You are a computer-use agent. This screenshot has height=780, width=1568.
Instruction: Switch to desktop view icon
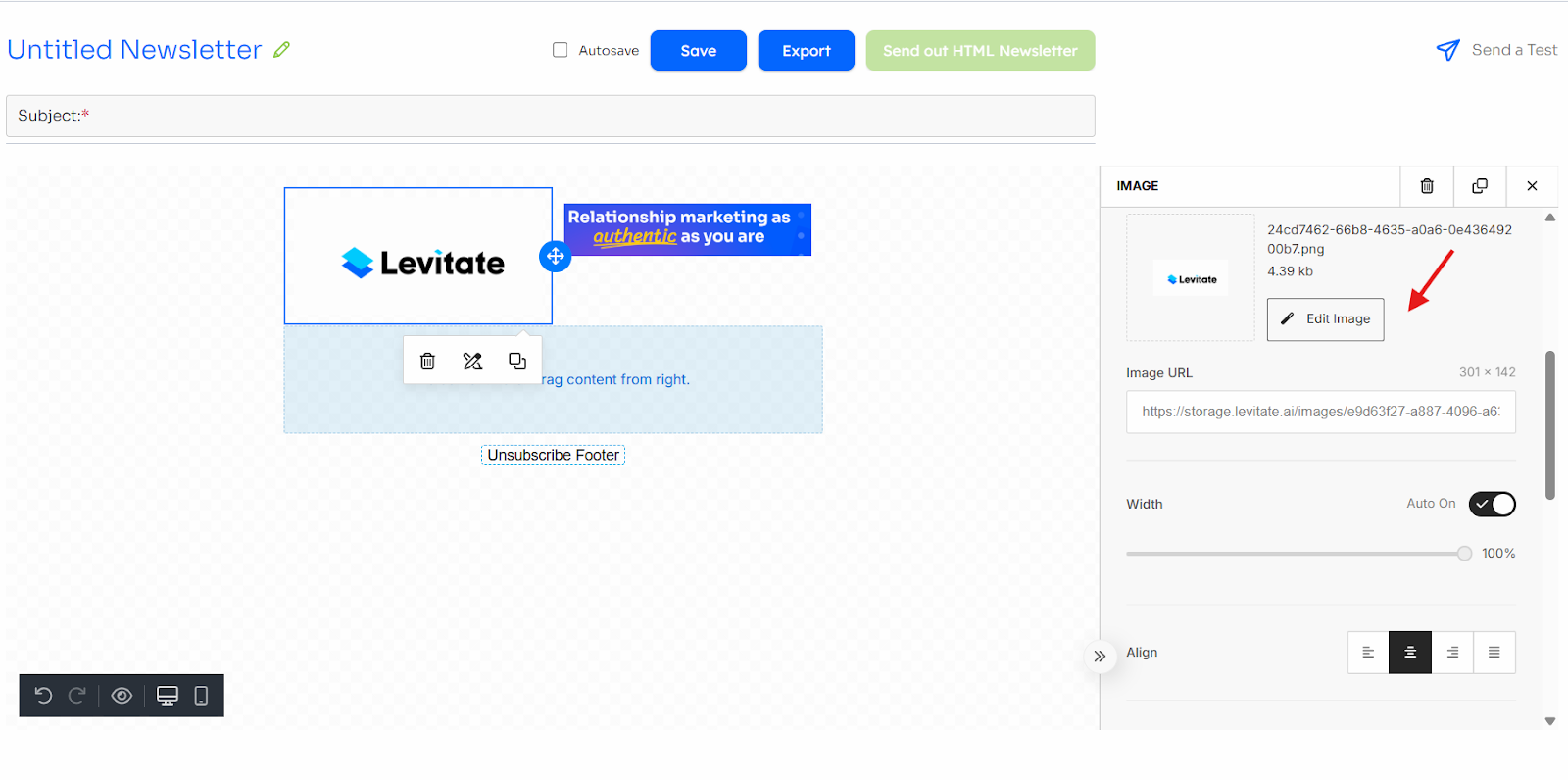tap(168, 696)
